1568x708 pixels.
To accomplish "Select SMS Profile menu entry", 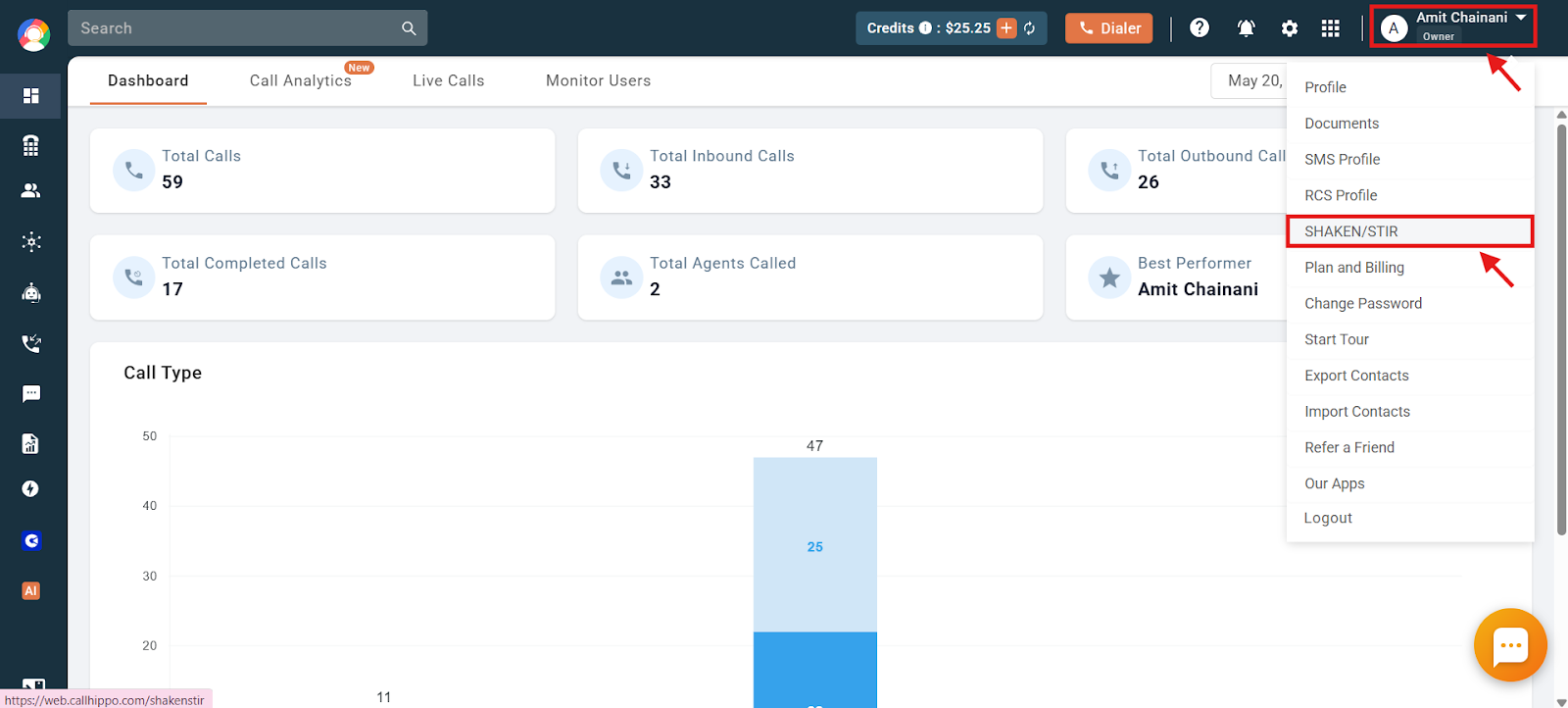I will click(x=1409, y=159).
